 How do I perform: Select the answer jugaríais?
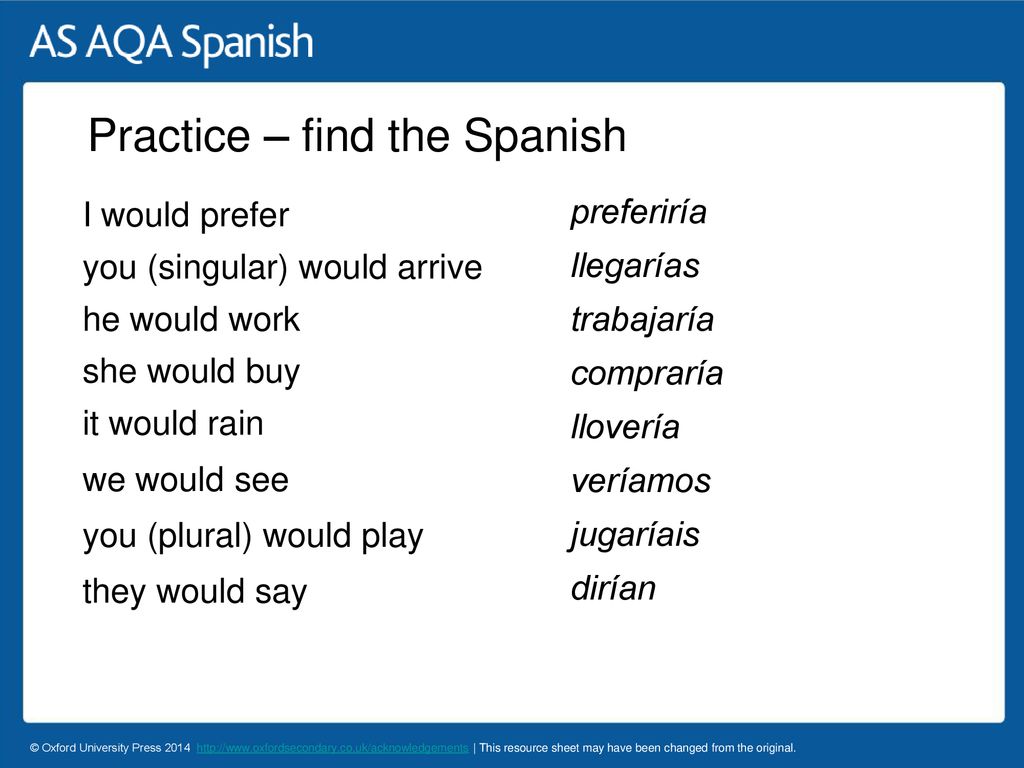tap(634, 536)
